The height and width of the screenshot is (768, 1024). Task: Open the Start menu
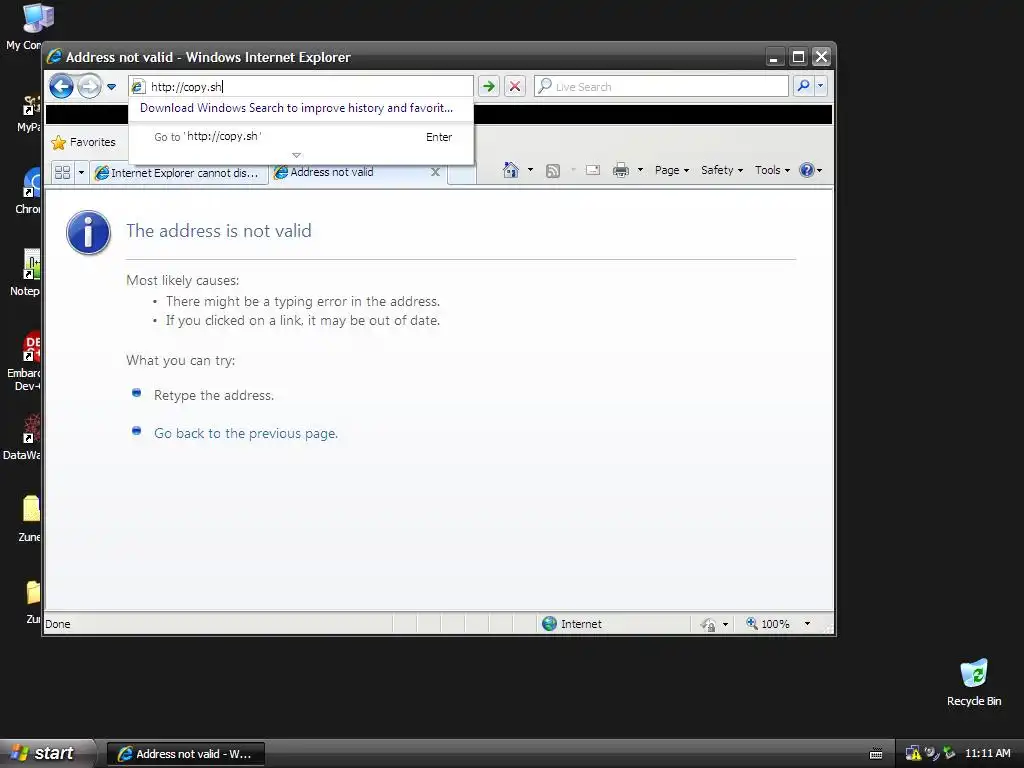coord(47,753)
